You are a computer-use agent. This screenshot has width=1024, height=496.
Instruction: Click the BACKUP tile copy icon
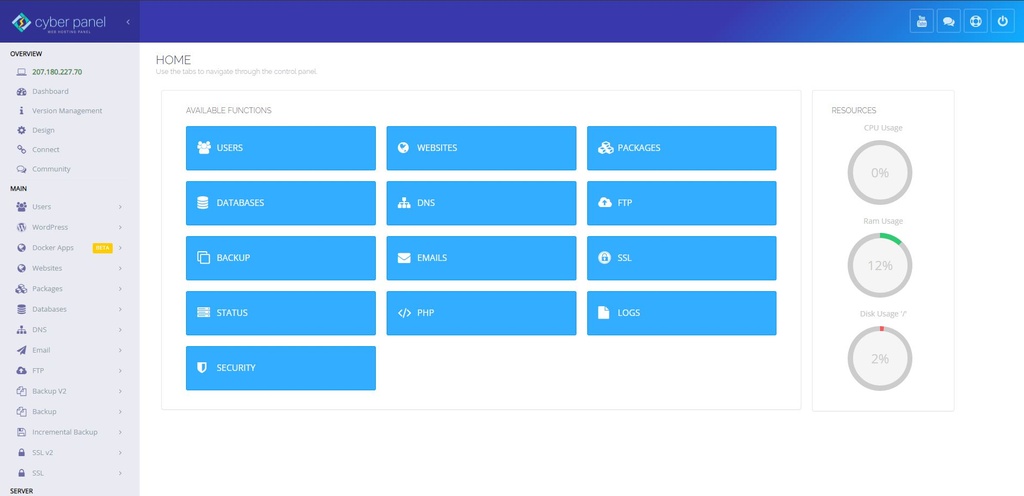pyautogui.click(x=203, y=258)
